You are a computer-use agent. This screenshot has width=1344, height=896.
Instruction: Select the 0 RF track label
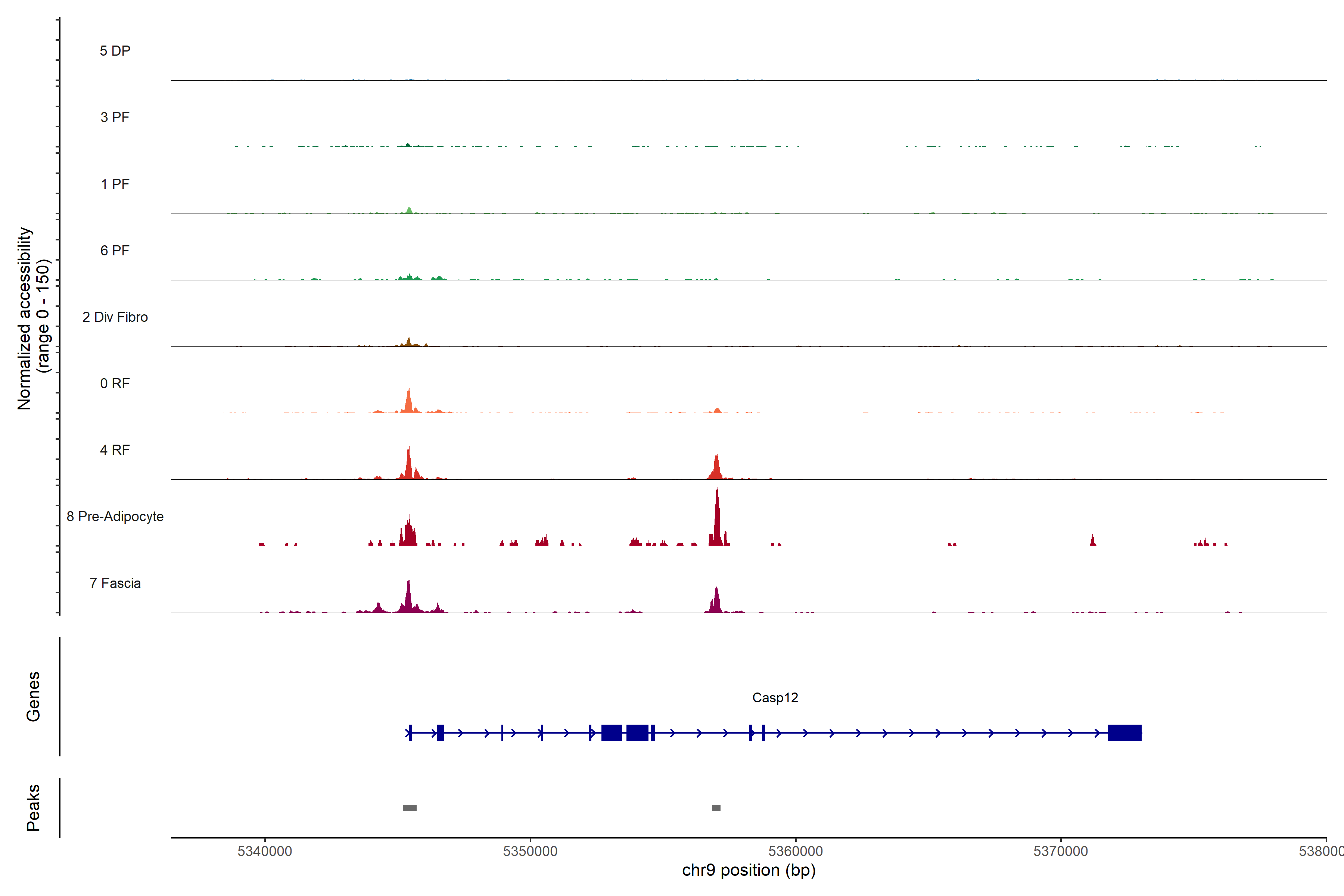115,383
